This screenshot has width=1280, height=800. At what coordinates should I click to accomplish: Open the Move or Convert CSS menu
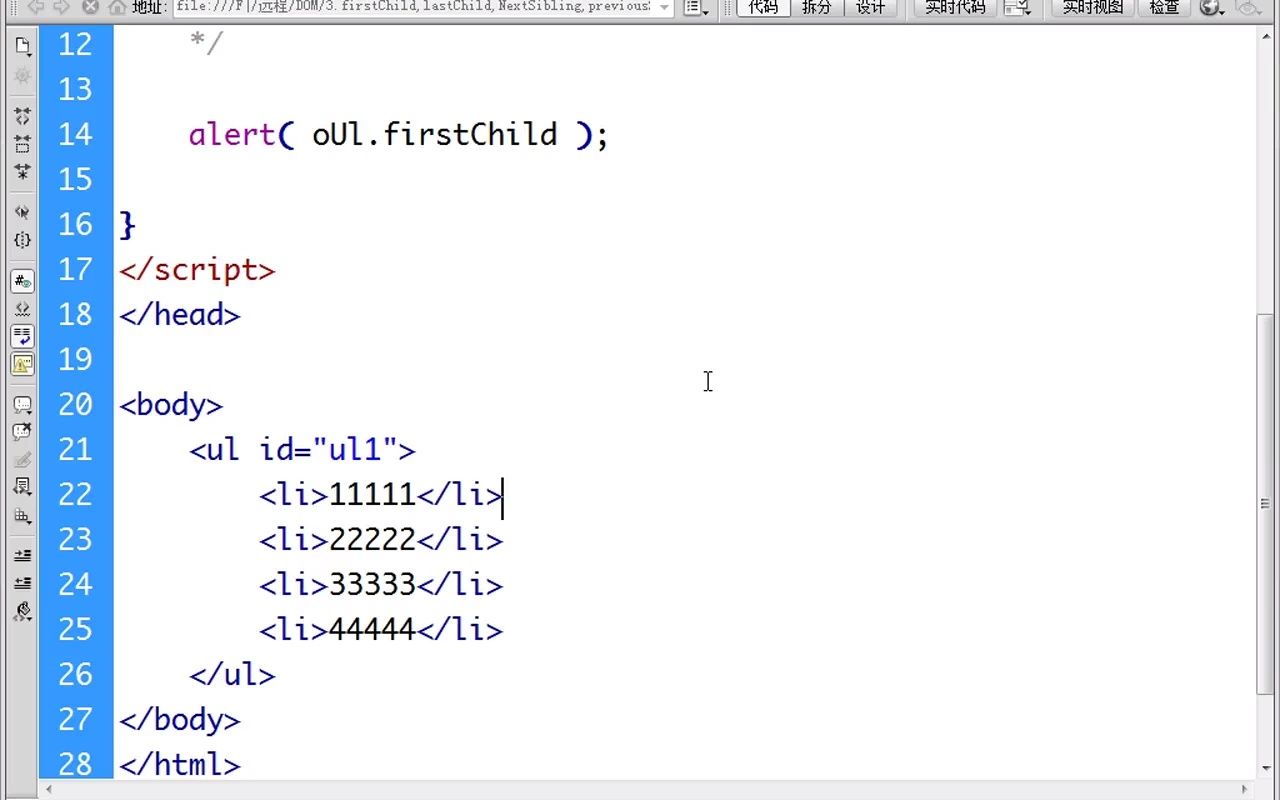pos(22,516)
